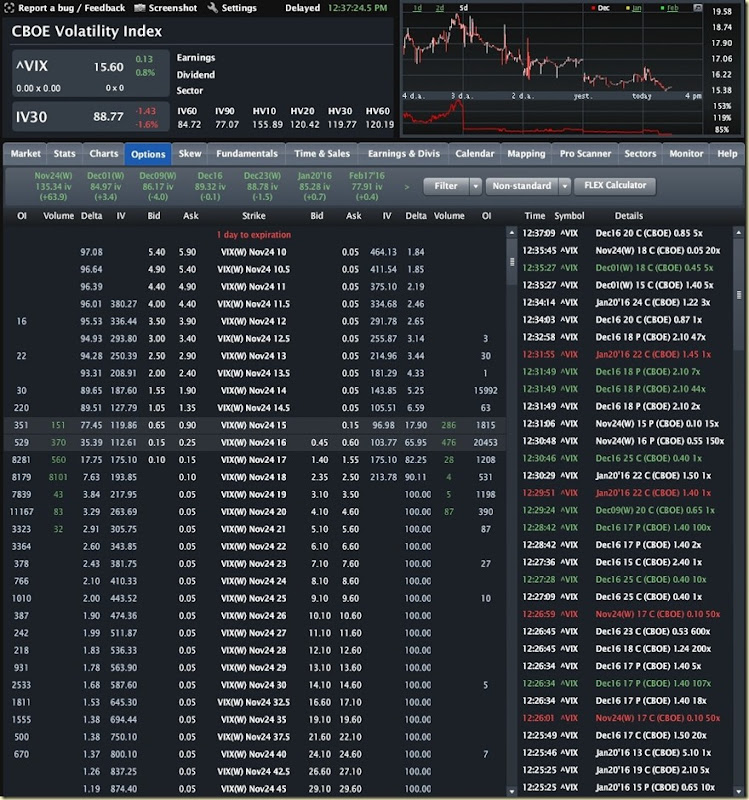The width and height of the screenshot is (749, 800).
Task: Toggle the Dec series in chart legend
Action: point(601,8)
